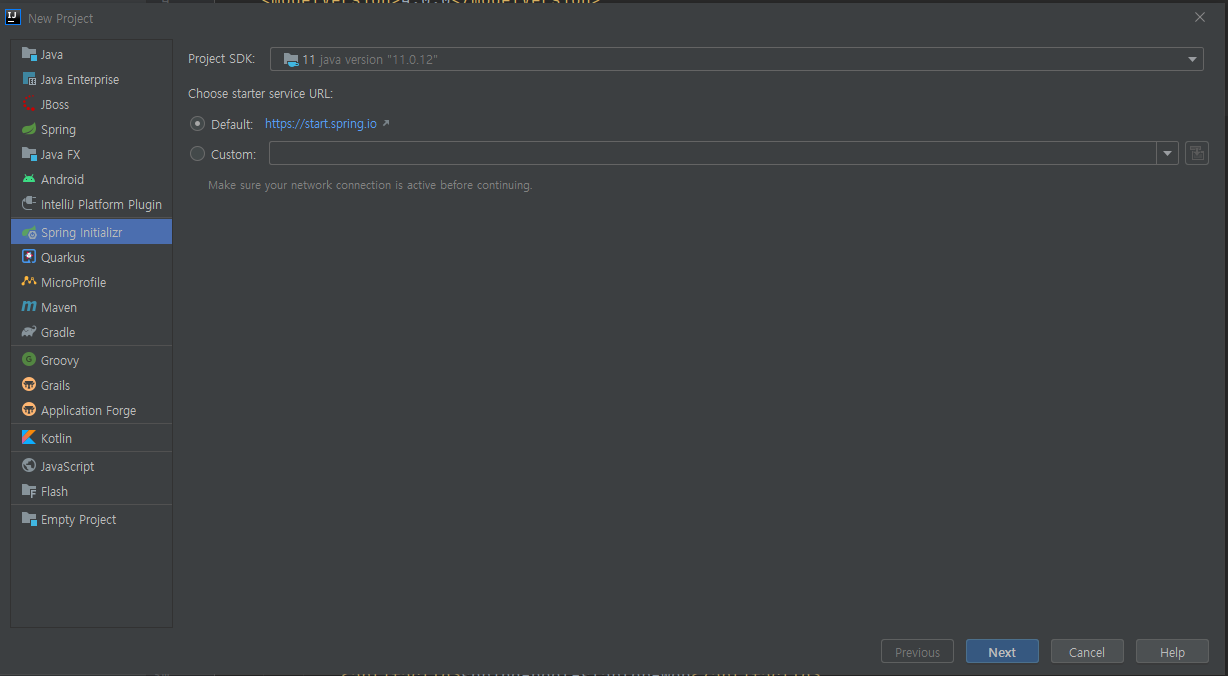Image resolution: width=1228 pixels, height=676 pixels.
Task: Click the Spring Initializr icon
Action: [29, 232]
